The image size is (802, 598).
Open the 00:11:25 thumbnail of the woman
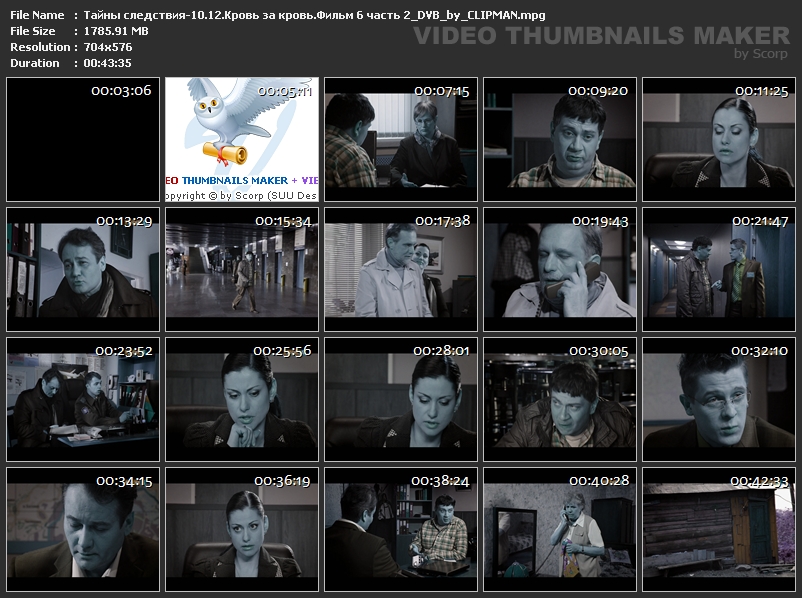[x=718, y=140]
